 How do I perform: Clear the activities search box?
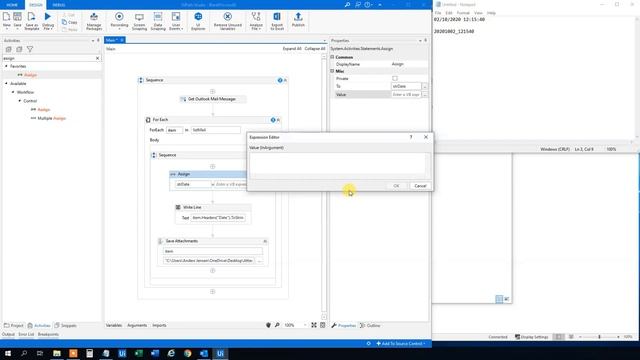(x=98, y=58)
